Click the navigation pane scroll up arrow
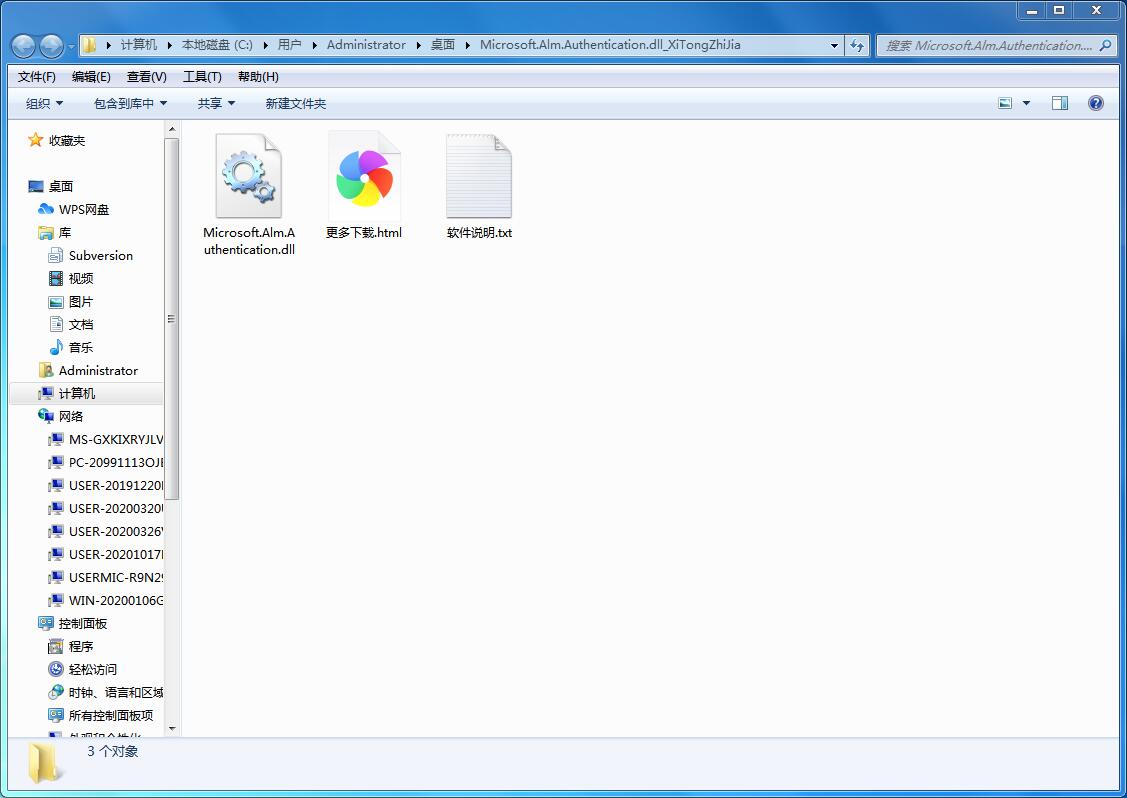The width and height of the screenshot is (1127, 798). pos(172,129)
